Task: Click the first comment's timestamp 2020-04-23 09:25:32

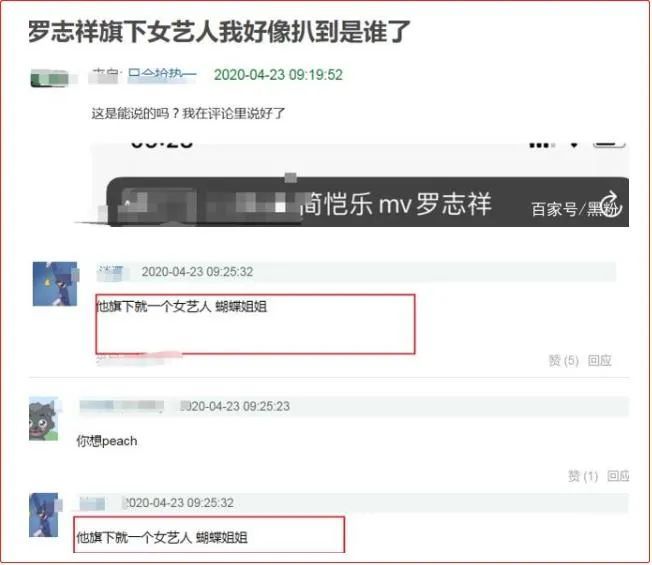Action: pyautogui.click(x=198, y=272)
